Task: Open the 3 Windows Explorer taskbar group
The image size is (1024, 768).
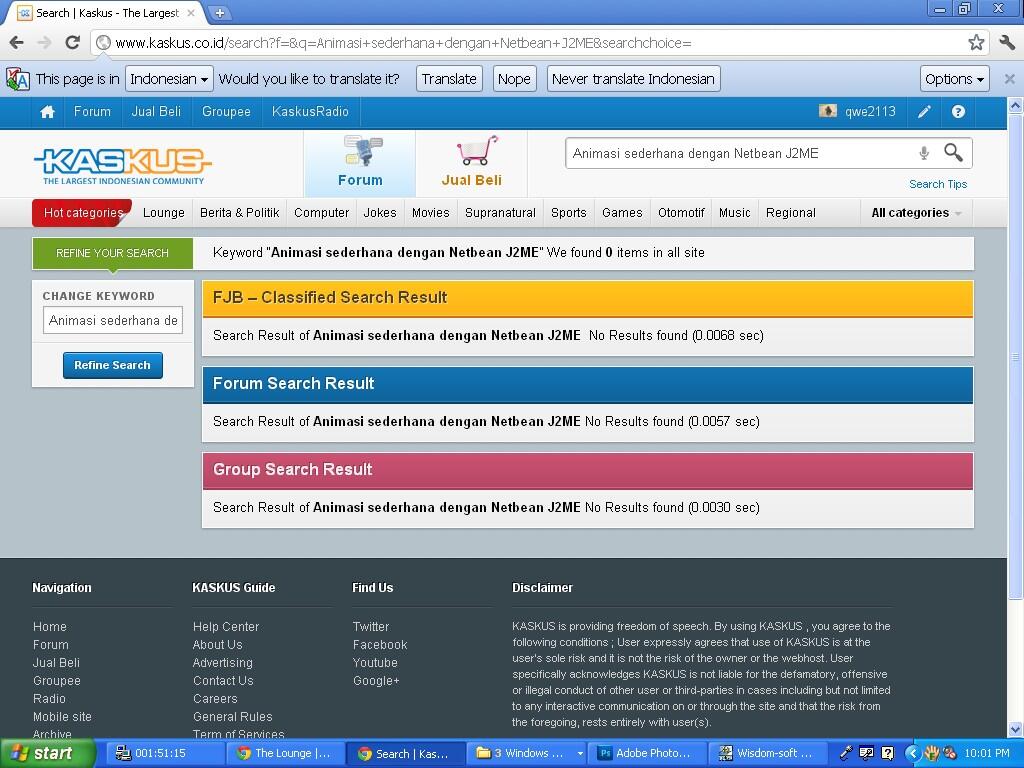Action: [x=528, y=754]
